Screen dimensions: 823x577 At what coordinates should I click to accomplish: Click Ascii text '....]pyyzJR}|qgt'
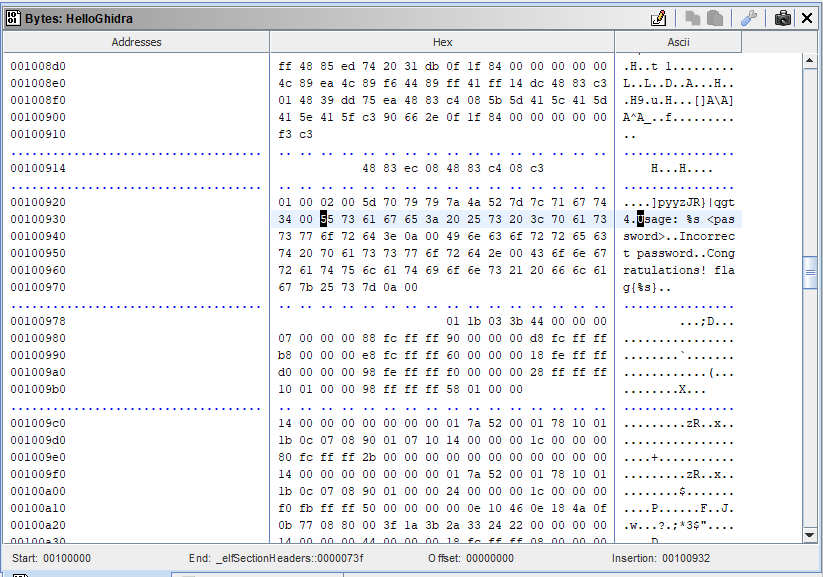coord(679,202)
